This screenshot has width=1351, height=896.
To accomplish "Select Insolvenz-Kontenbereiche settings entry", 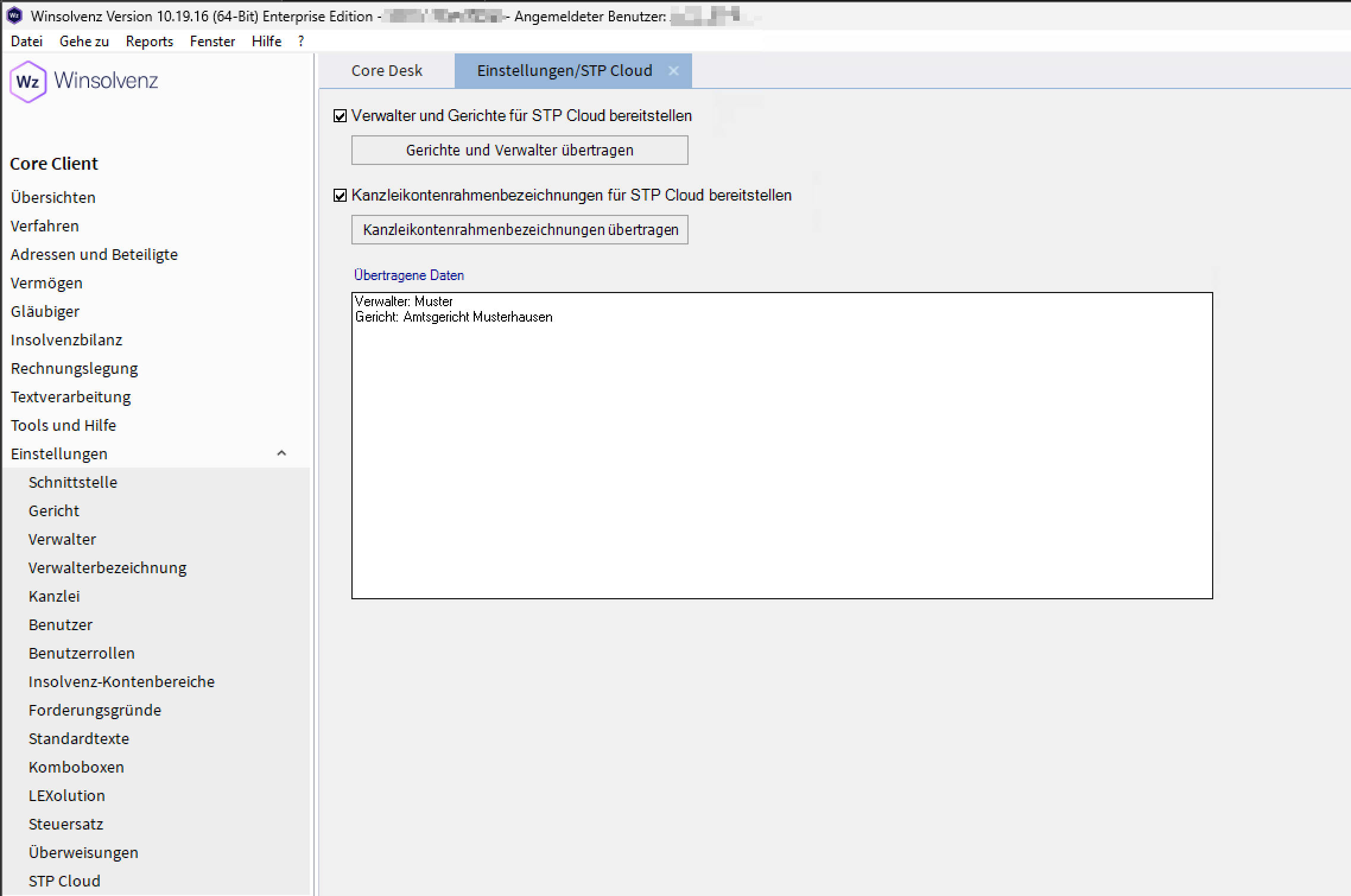I will tap(121, 682).
